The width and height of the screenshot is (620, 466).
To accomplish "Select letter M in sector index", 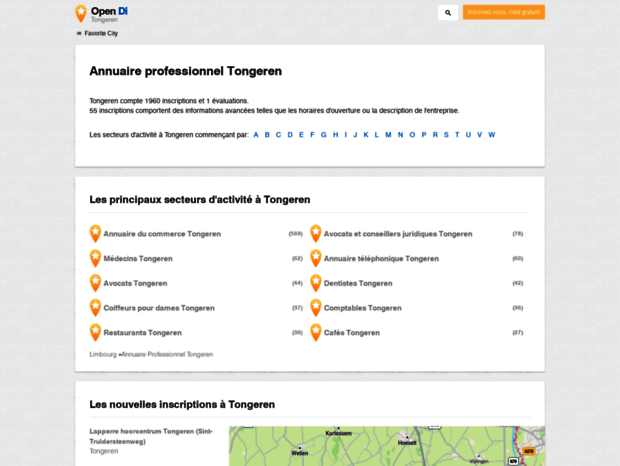I will pos(388,135).
